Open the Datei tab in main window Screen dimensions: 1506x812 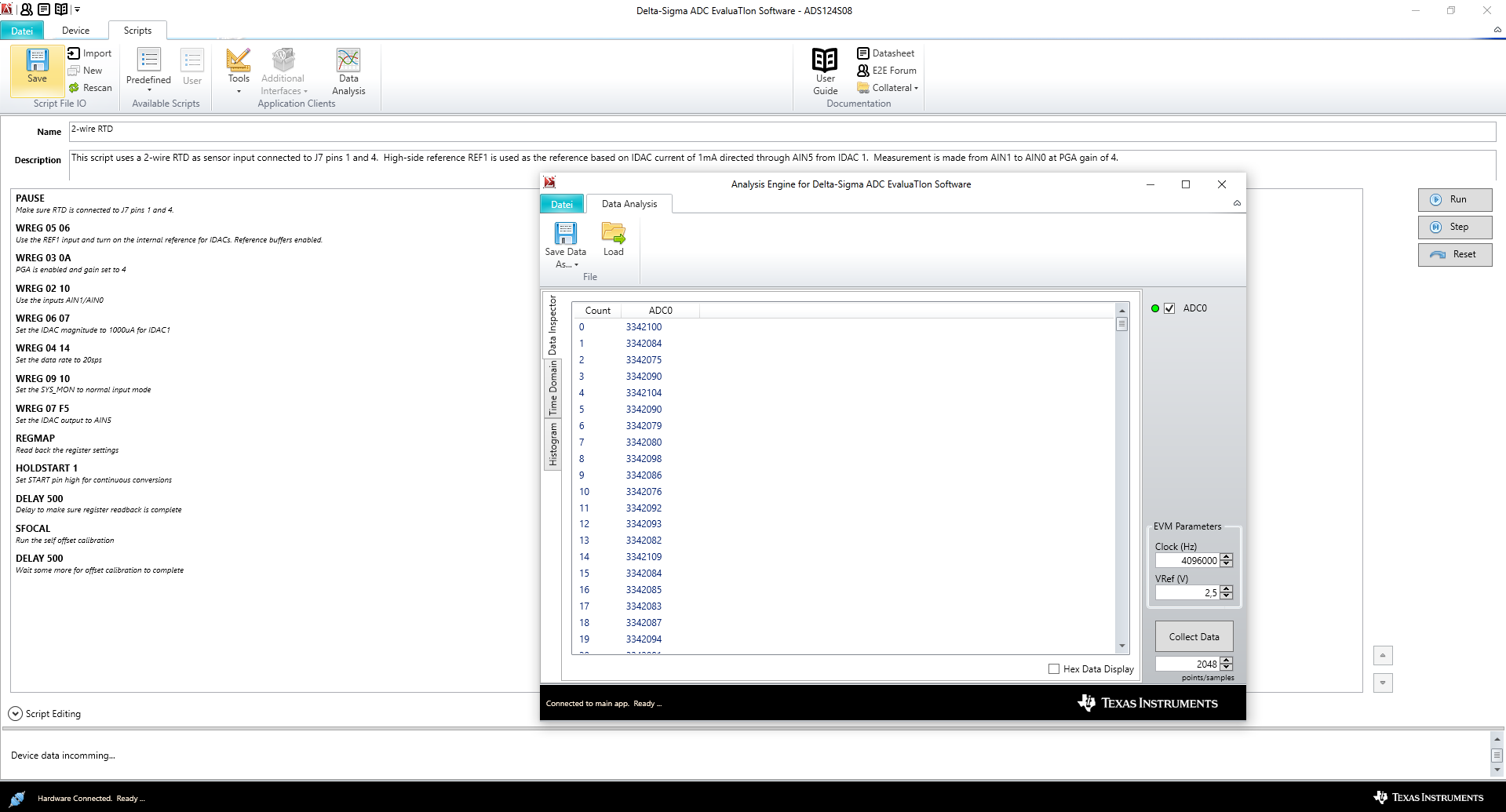click(22, 31)
